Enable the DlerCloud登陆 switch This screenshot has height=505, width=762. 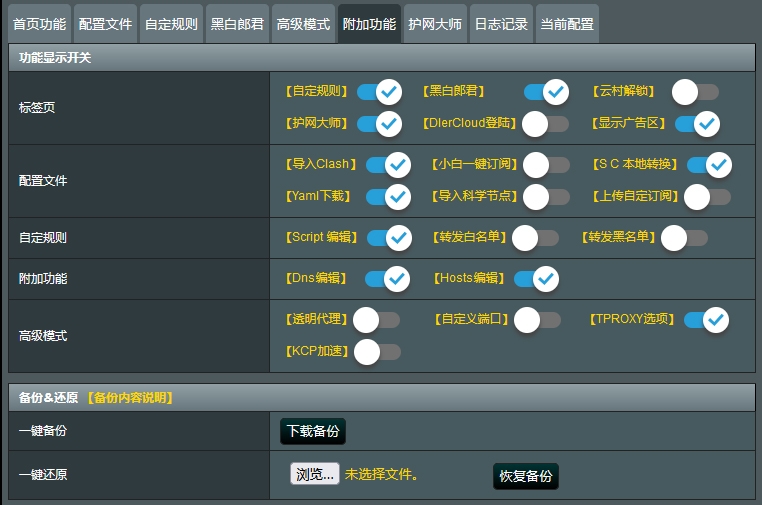click(x=546, y=124)
